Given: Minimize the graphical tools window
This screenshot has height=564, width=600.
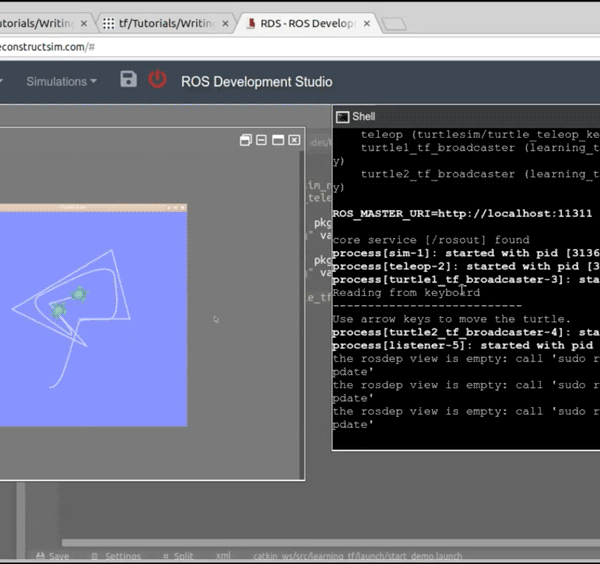Looking at the screenshot, I should [x=261, y=140].
